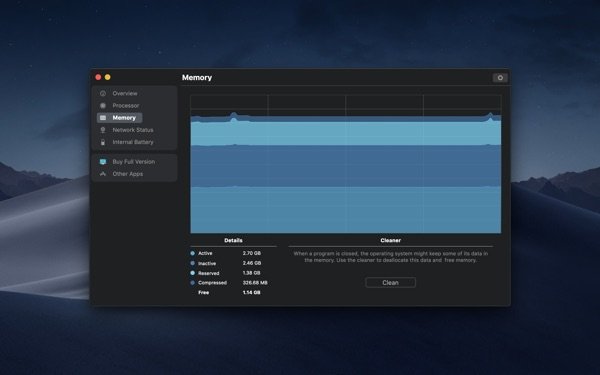Click the Overview info icon in sidebar
This screenshot has height=375, width=600.
point(103,93)
